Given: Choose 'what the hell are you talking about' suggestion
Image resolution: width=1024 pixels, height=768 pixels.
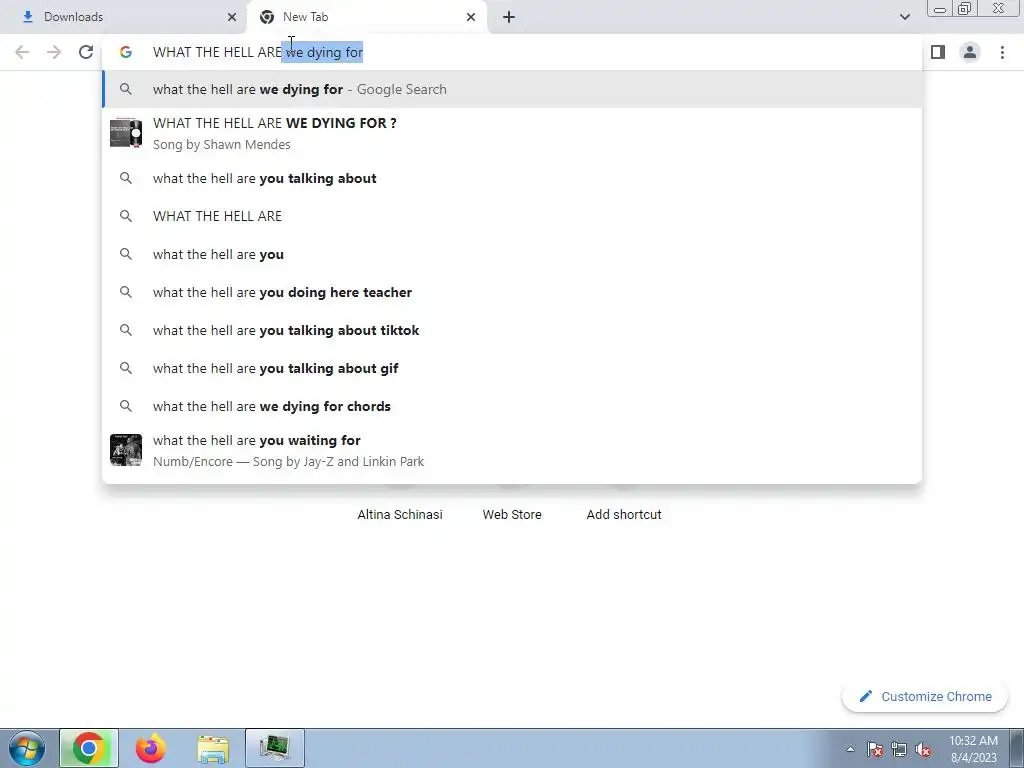Looking at the screenshot, I should [x=512, y=178].
